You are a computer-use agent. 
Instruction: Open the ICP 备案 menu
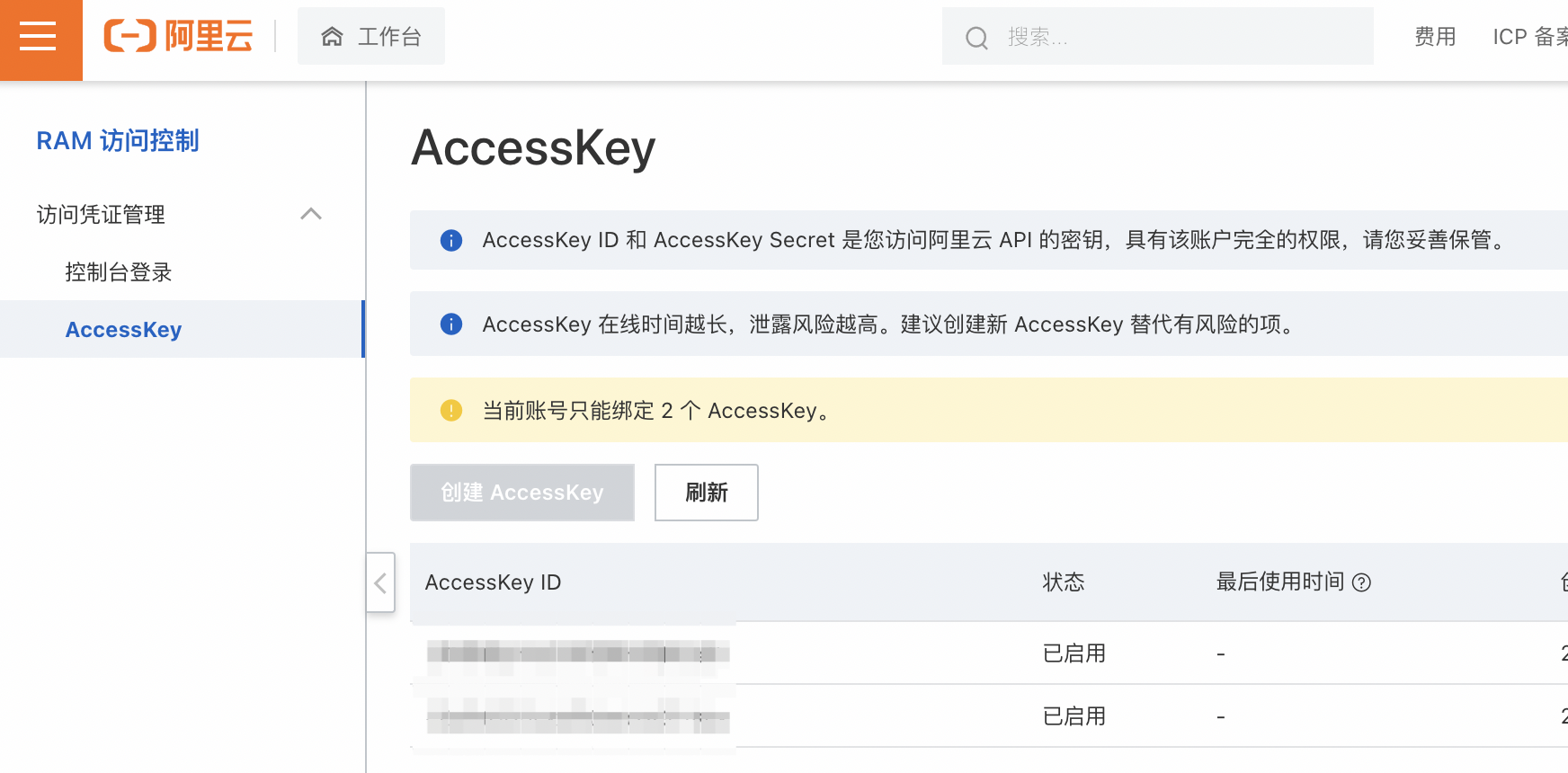click(1528, 36)
